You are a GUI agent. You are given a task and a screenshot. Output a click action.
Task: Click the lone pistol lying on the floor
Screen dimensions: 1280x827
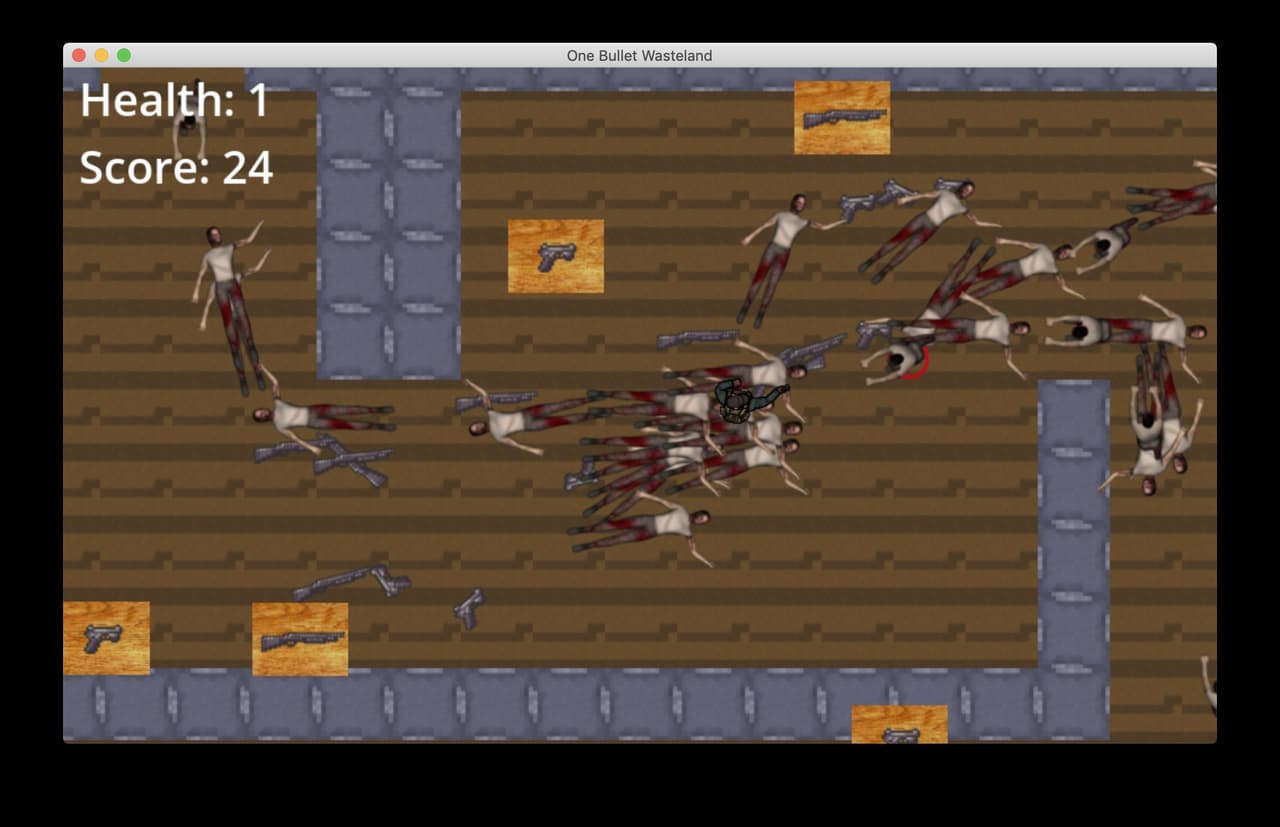pyautogui.click(x=468, y=608)
